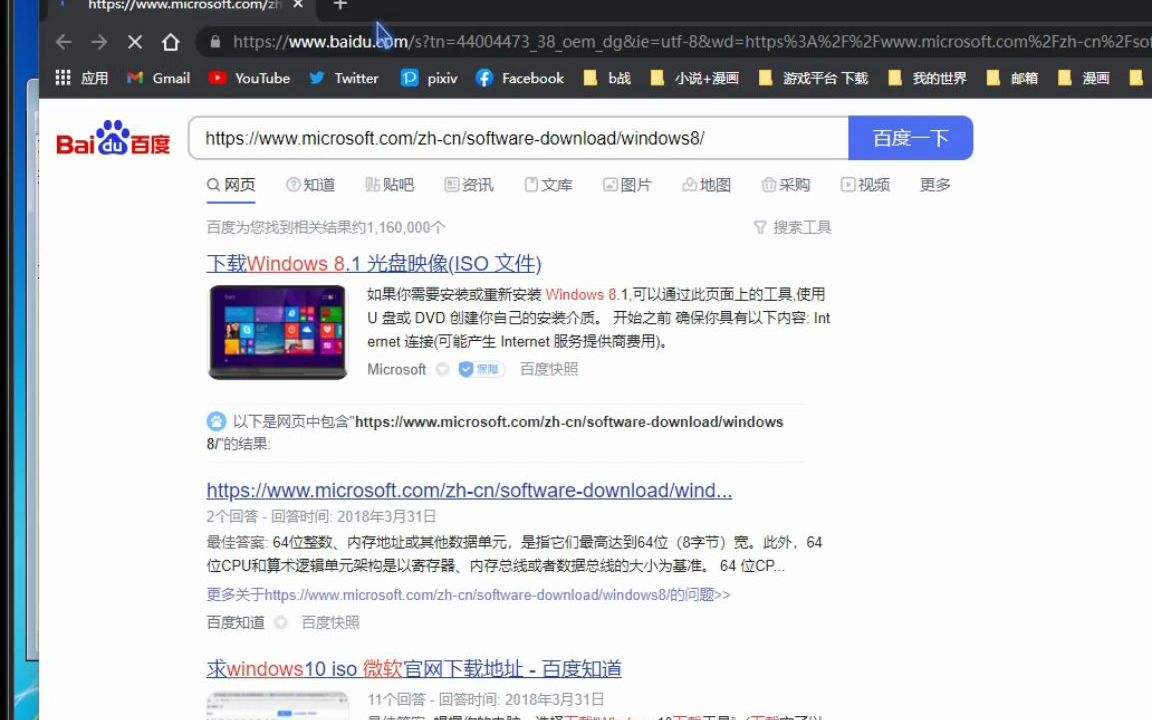The image size is (1152, 720).
Task: Open the Gmail bookmark
Action: 157,78
